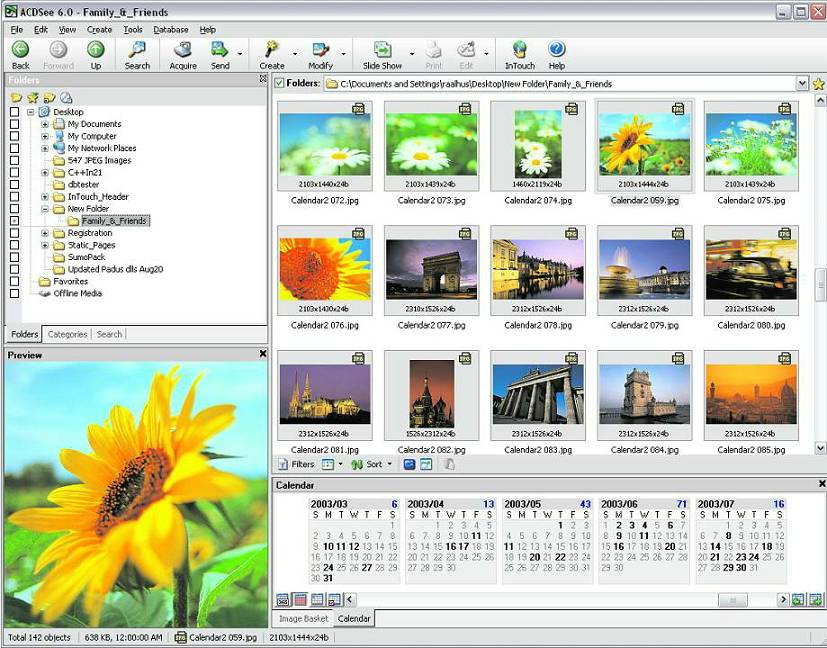The height and width of the screenshot is (648, 827).
Task: Check the Favorites folder checkbox
Action: [x=14, y=282]
